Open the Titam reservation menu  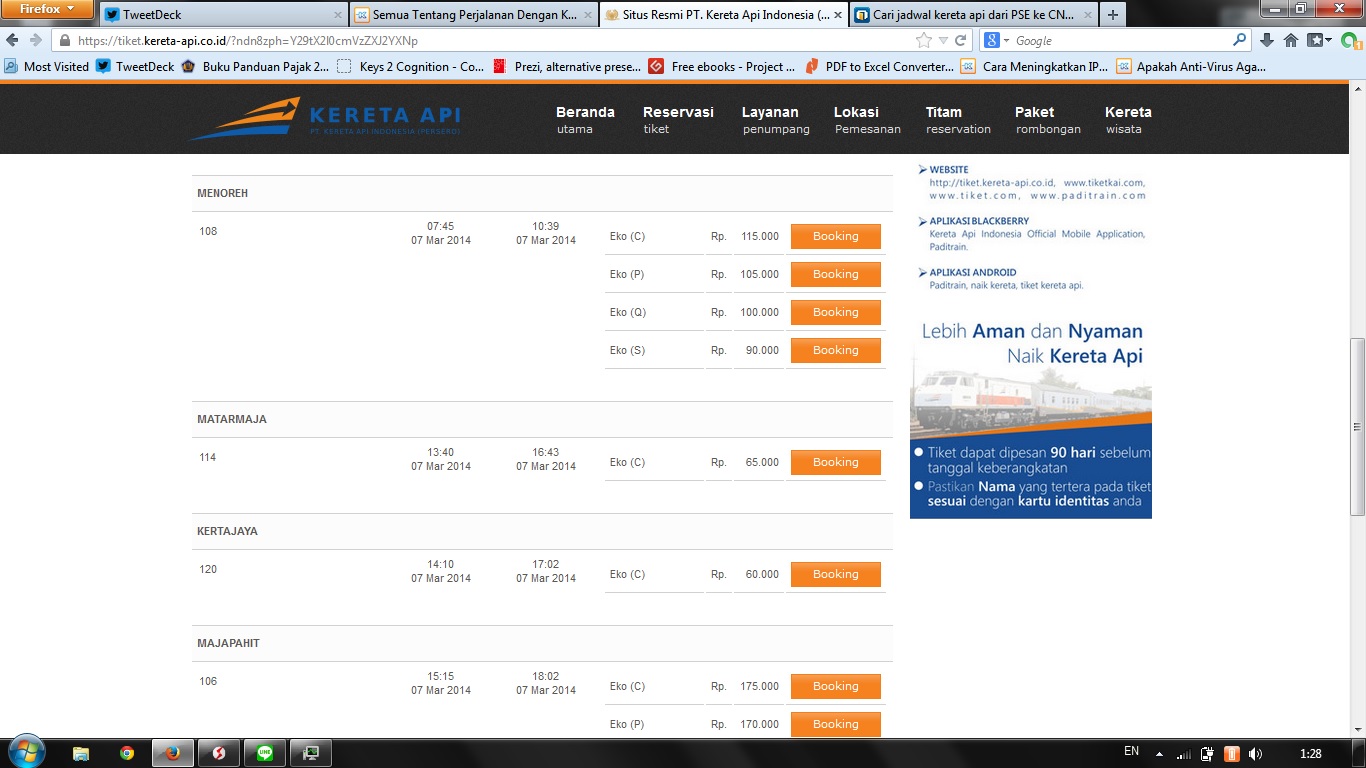pos(958,119)
